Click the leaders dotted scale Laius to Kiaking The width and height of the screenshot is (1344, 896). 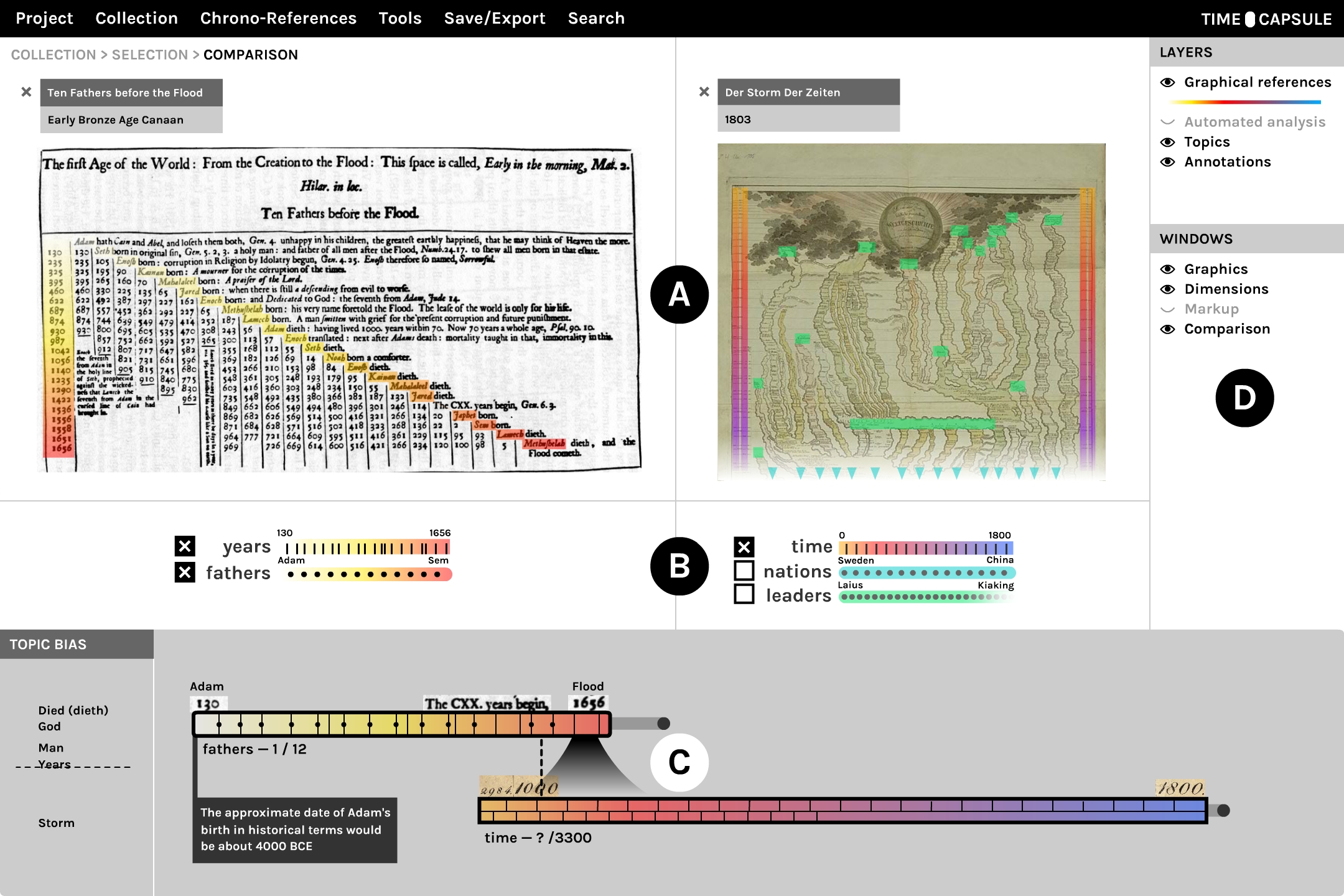(x=925, y=597)
